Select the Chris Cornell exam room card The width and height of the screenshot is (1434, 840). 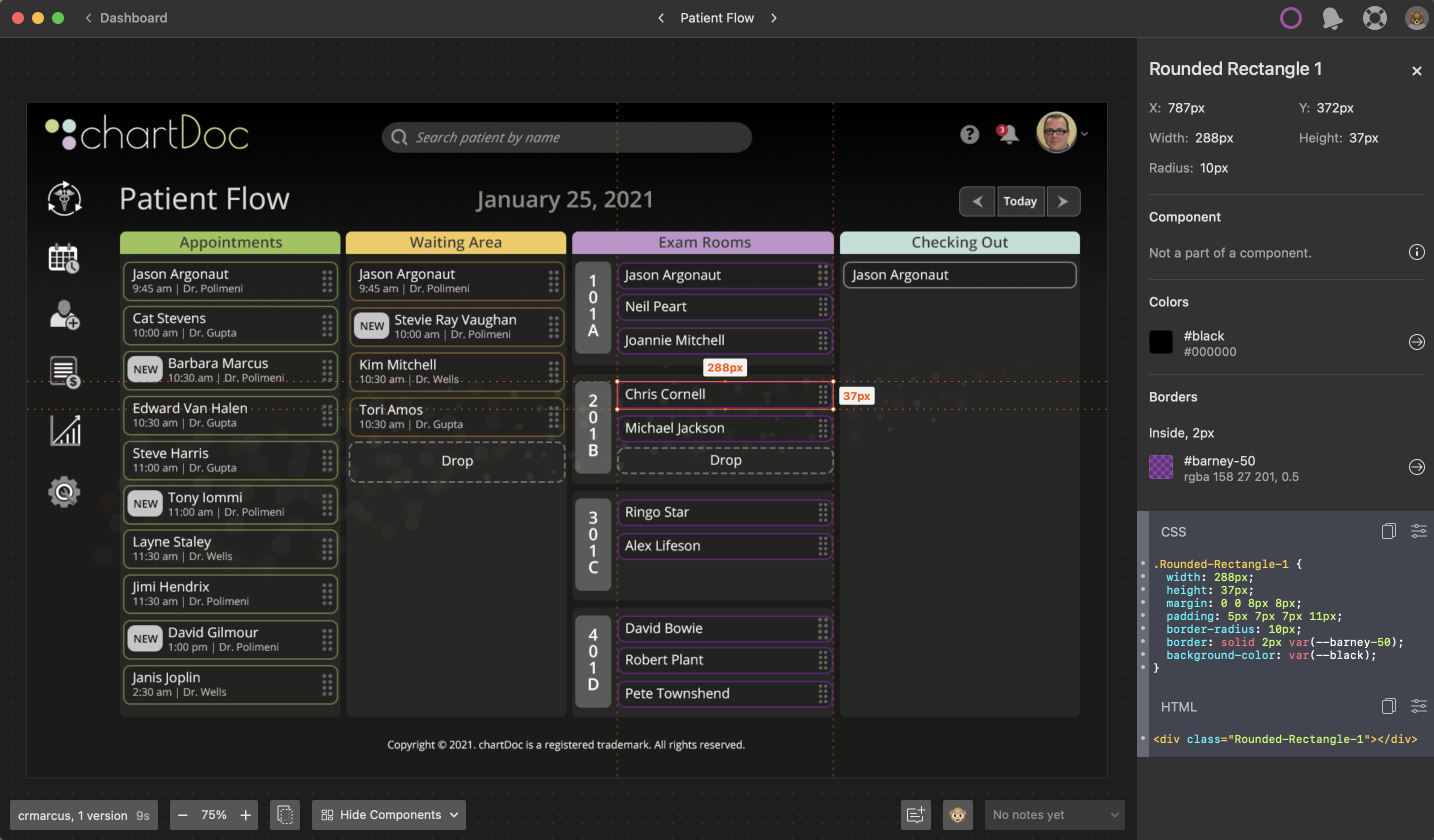coord(725,395)
